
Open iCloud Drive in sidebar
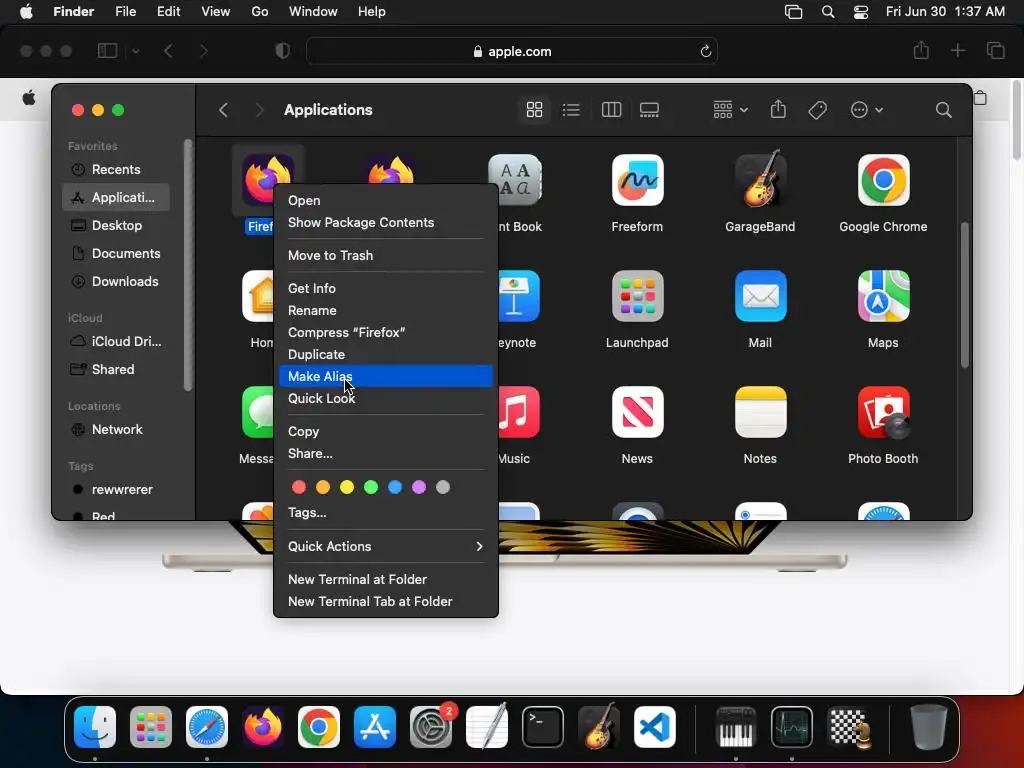pos(116,342)
